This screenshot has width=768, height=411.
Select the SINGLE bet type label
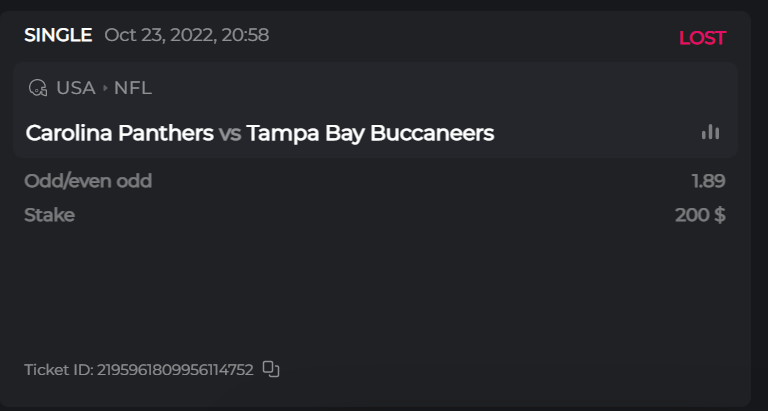point(58,36)
